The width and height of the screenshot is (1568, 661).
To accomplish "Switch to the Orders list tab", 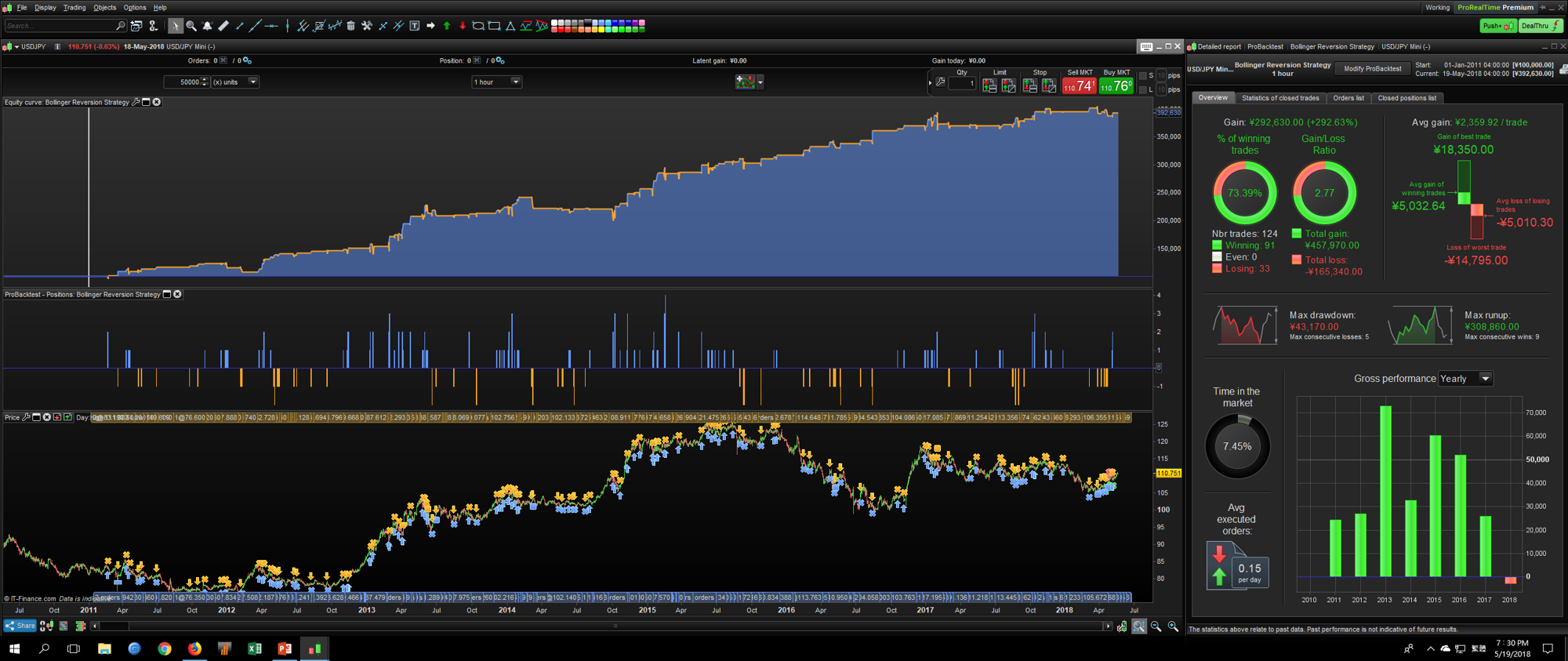I will [x=1348, y=98].
